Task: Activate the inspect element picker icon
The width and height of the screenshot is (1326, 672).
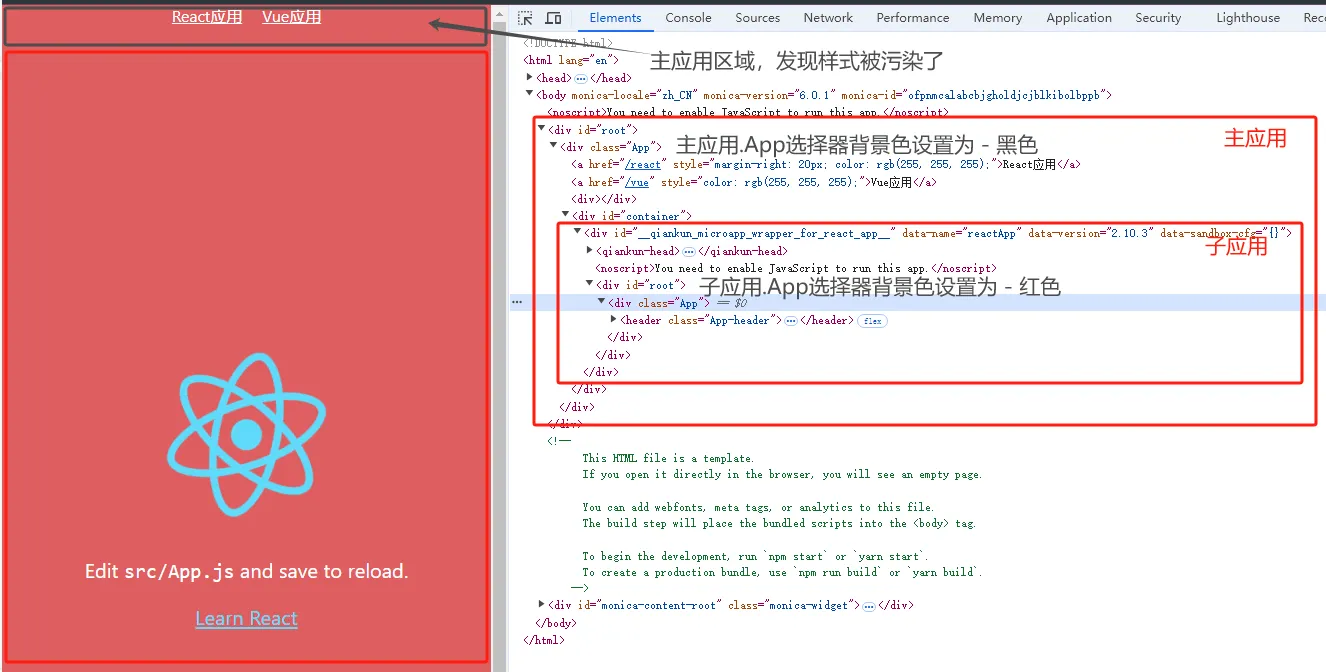Action: tap(525, 18)
